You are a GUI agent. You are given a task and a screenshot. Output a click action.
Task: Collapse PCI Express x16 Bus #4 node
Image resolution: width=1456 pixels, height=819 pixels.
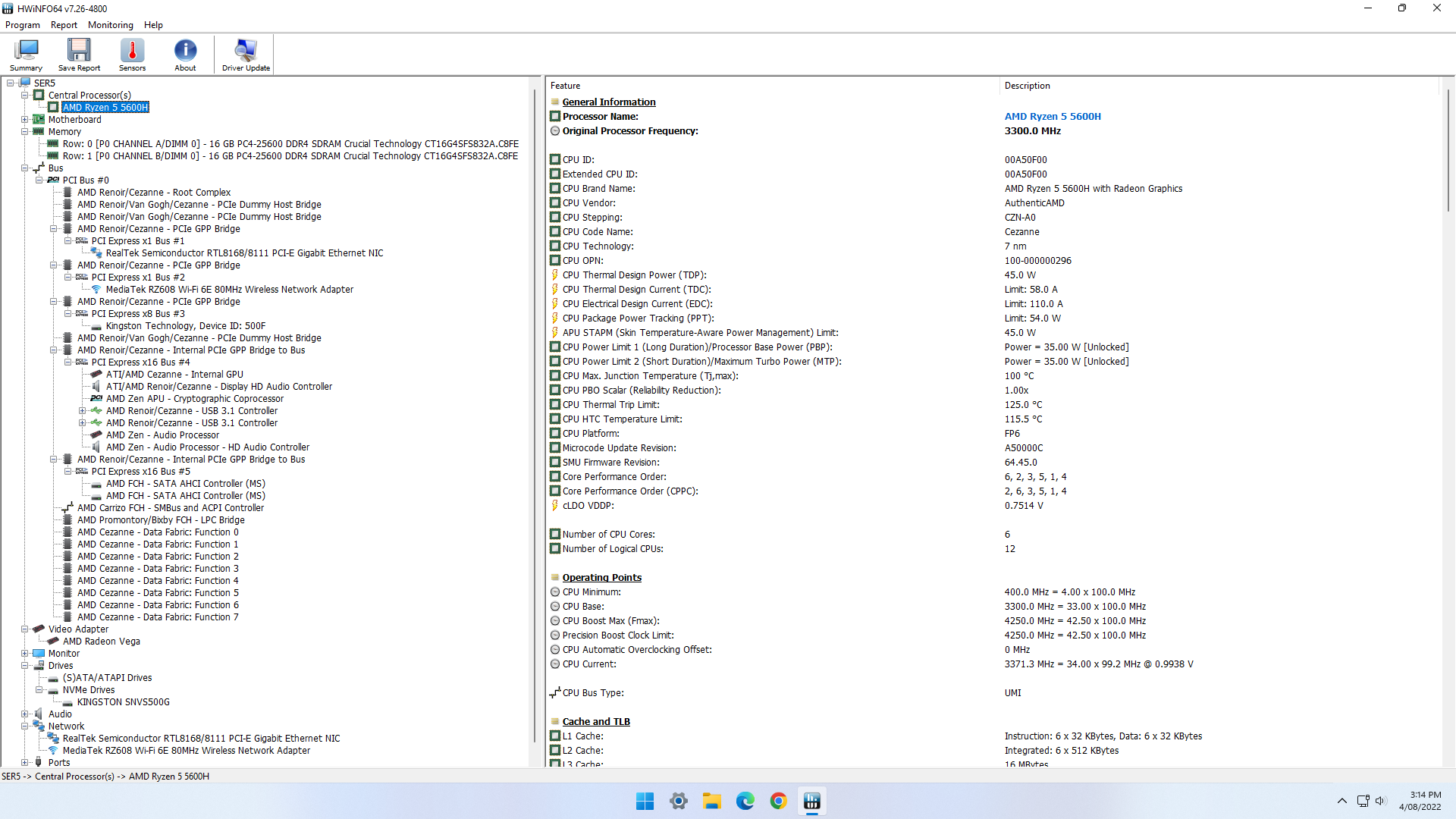(67, 362)
